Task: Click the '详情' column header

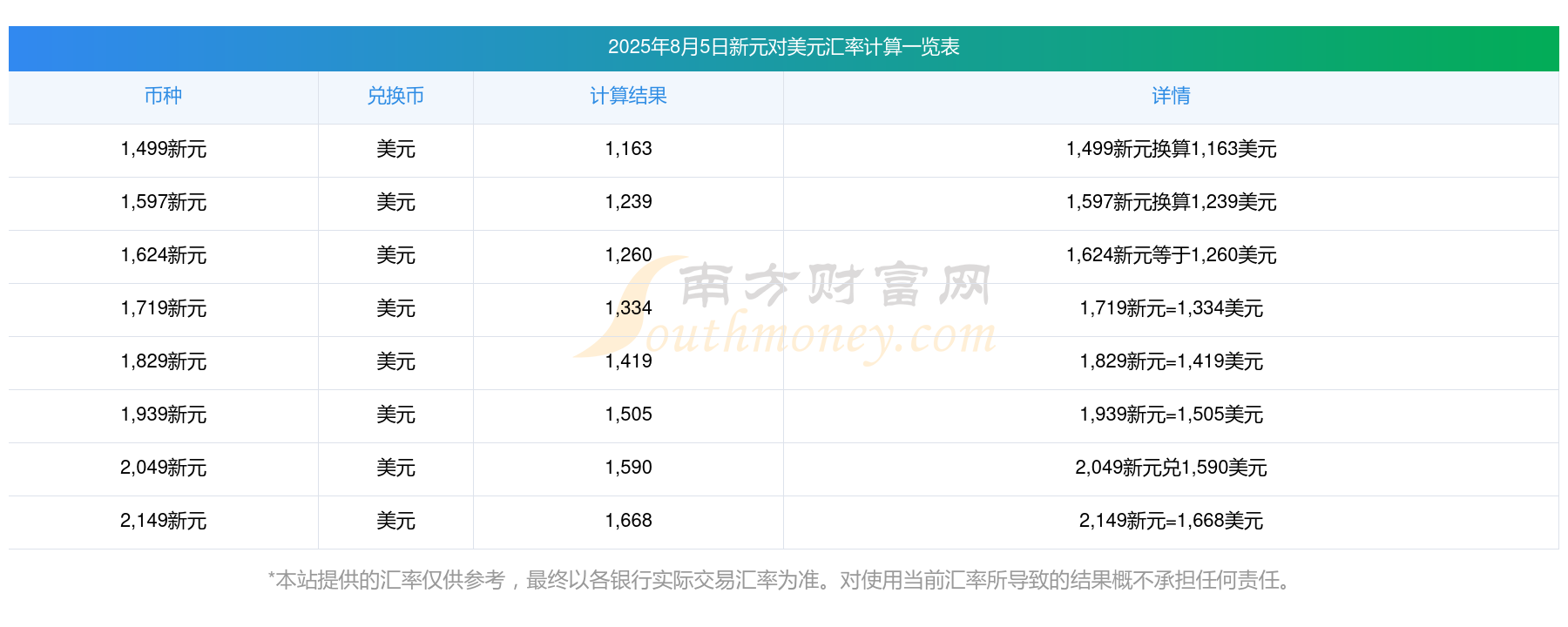Action: [1171, 97]
